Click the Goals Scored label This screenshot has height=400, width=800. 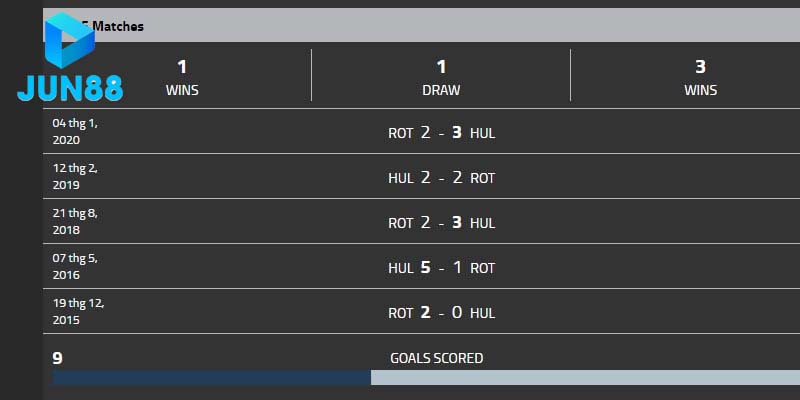pyautogui.click(x=436, y=358)
